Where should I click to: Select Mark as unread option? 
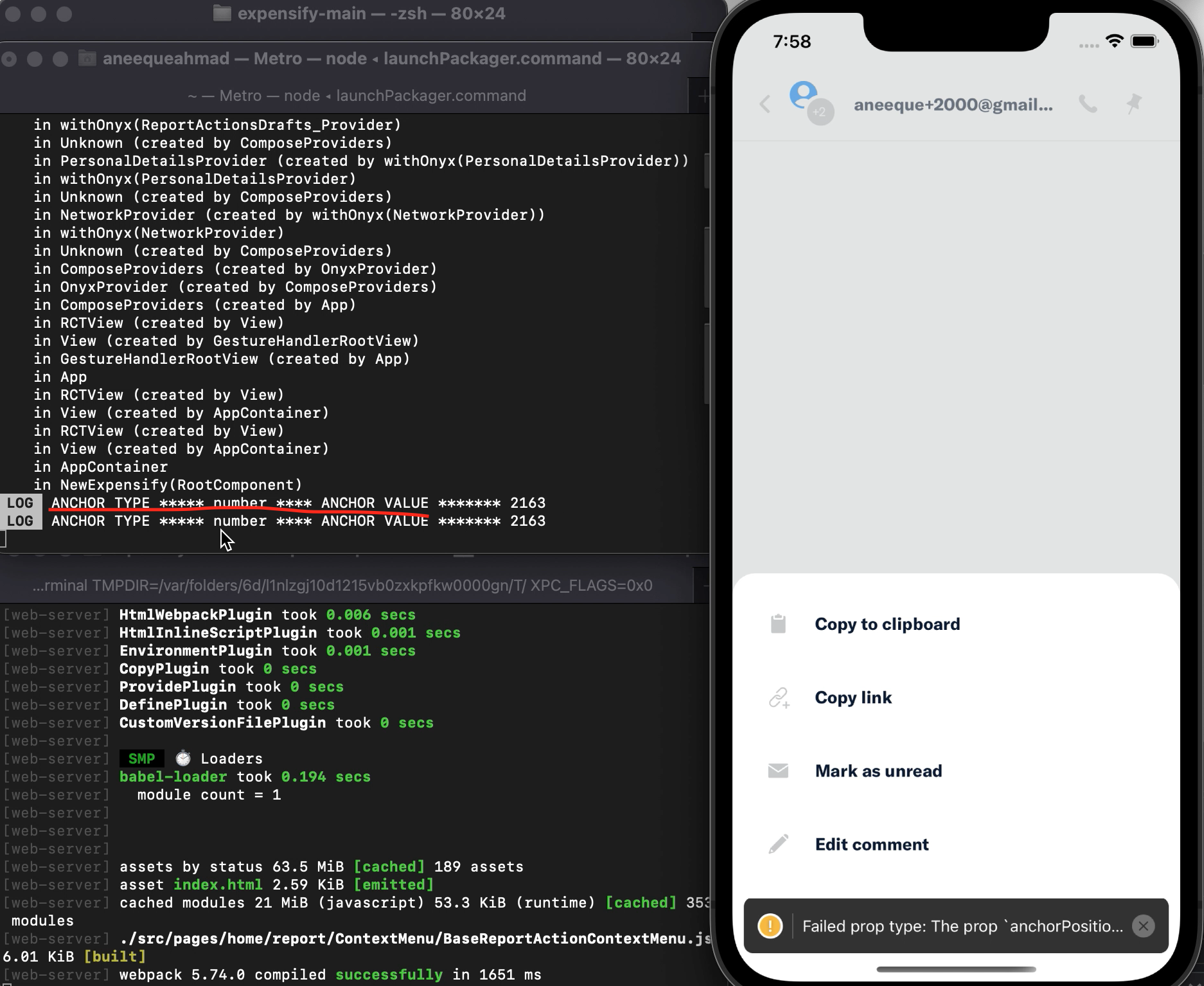[956, 771]
